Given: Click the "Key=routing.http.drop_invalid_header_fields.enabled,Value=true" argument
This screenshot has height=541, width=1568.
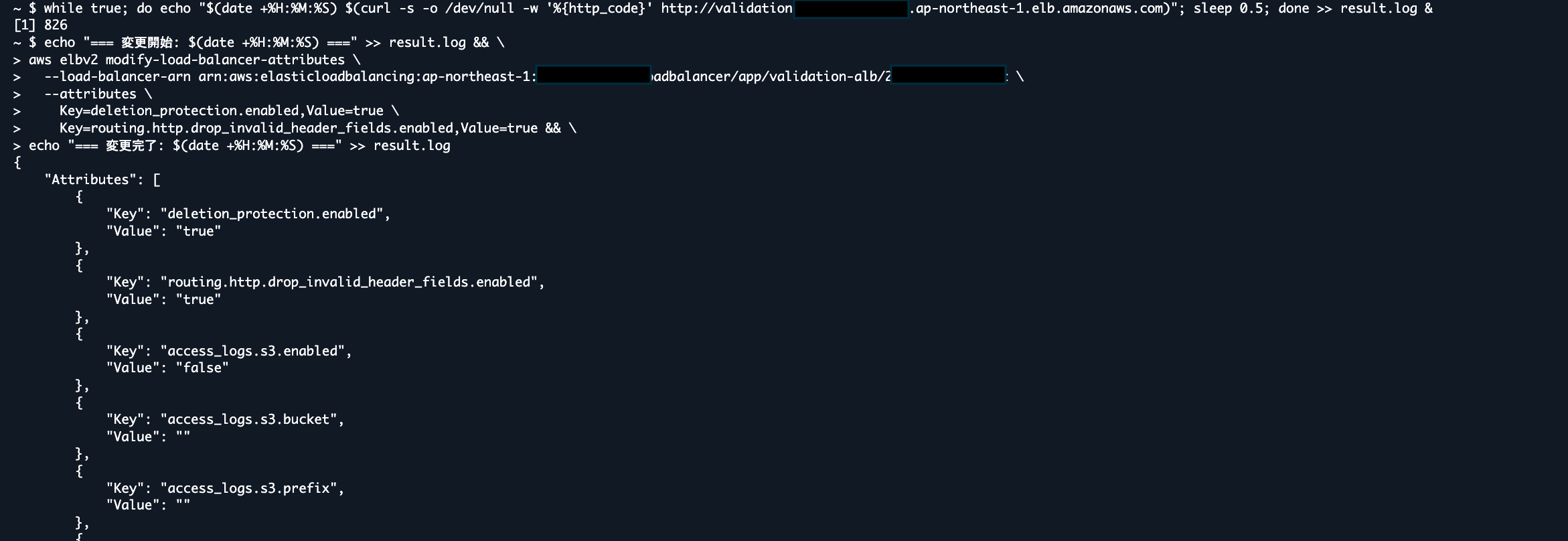Looking at the screenshot, I should coord(298,128).
